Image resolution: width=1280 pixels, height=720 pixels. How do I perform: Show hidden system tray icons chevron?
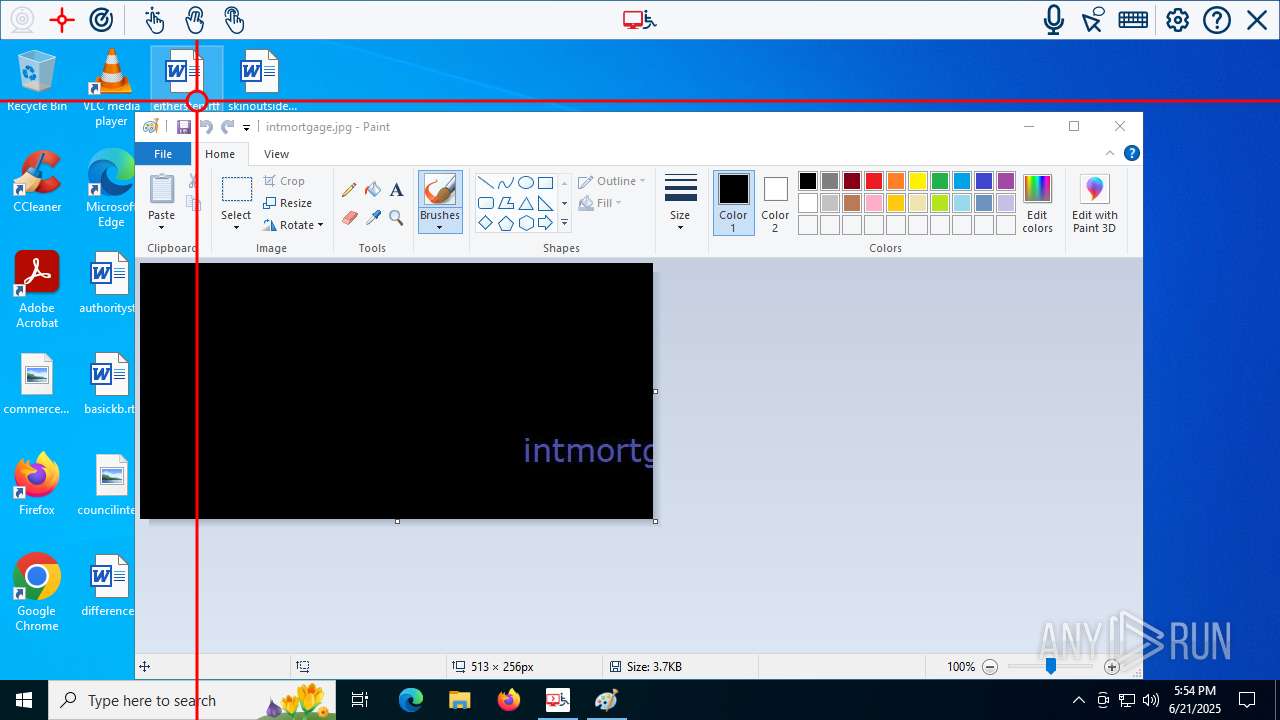pos(1078,700)
